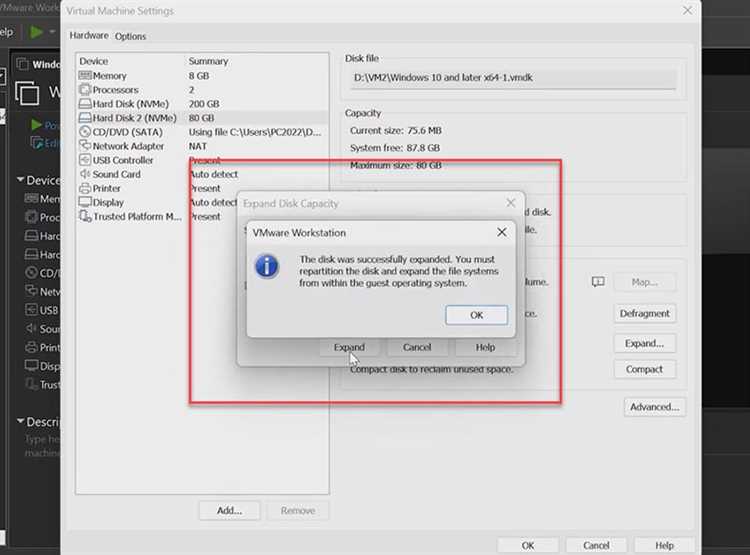Click the map hint icon beside Map...
Viewport: 750px width, 555px height.
click(x=598, y=282)
